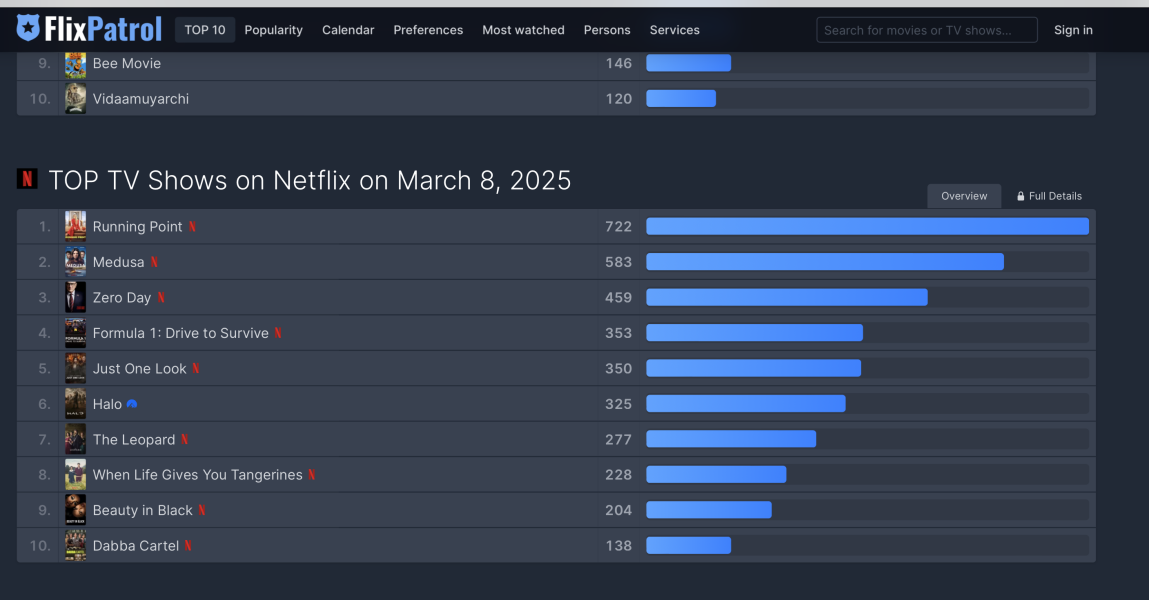This screenshot has height=600, width=1149.
Task: Click the Paramount icon next to Halo
Action: [x=132, y=404]
